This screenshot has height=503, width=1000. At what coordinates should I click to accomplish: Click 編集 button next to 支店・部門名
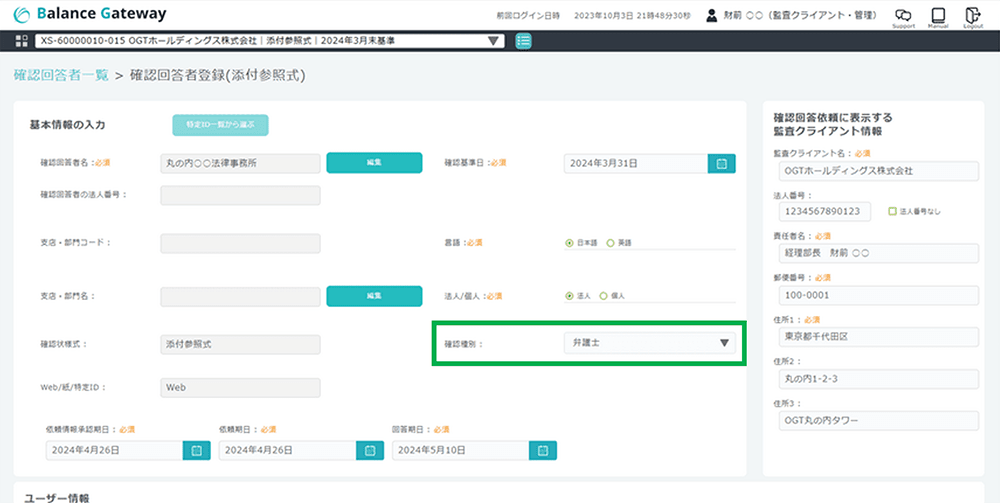click(x=373, y=296)
